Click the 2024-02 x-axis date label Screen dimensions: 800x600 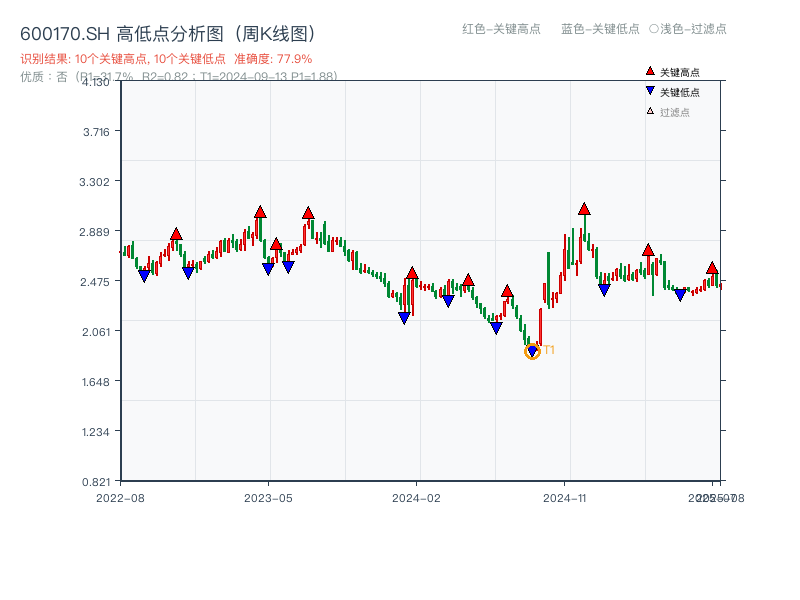[416, 497]
